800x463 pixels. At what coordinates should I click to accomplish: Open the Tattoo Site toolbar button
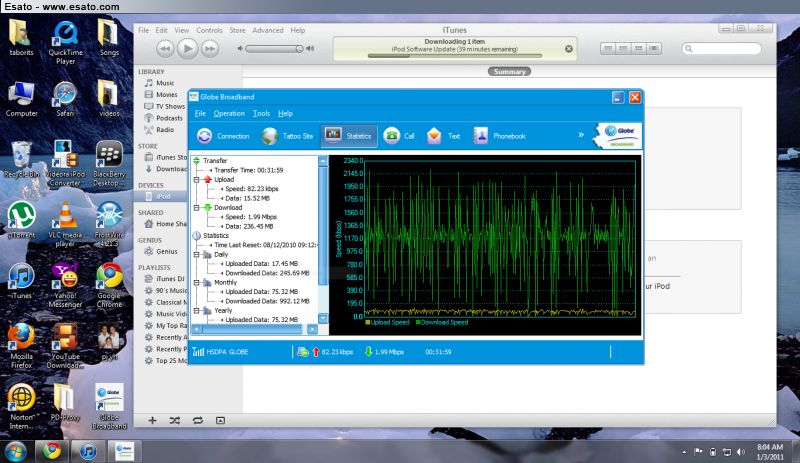(x=287, y=136)
